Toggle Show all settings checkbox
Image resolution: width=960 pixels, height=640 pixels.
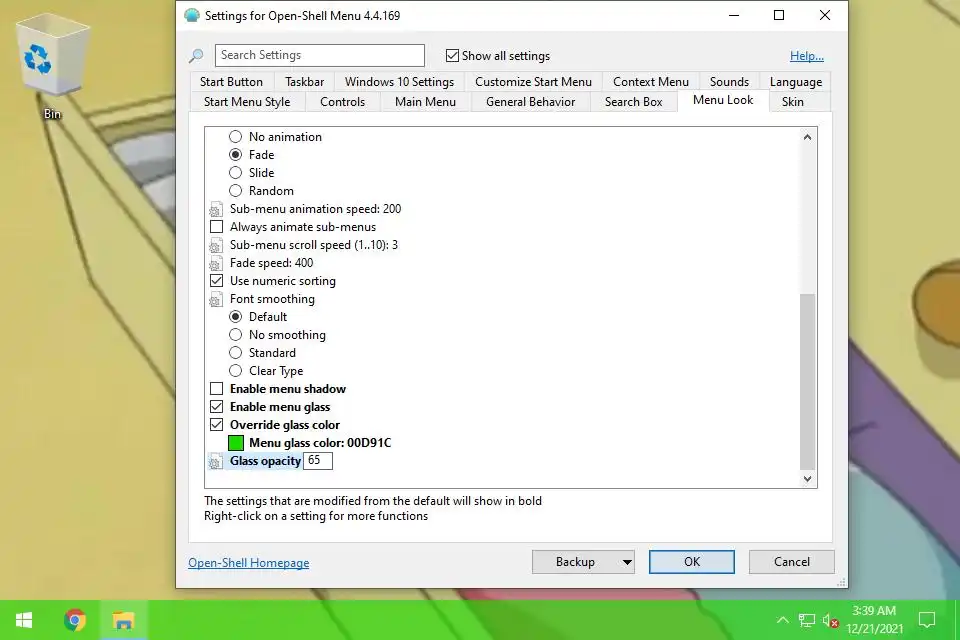[x=452, y=56]
